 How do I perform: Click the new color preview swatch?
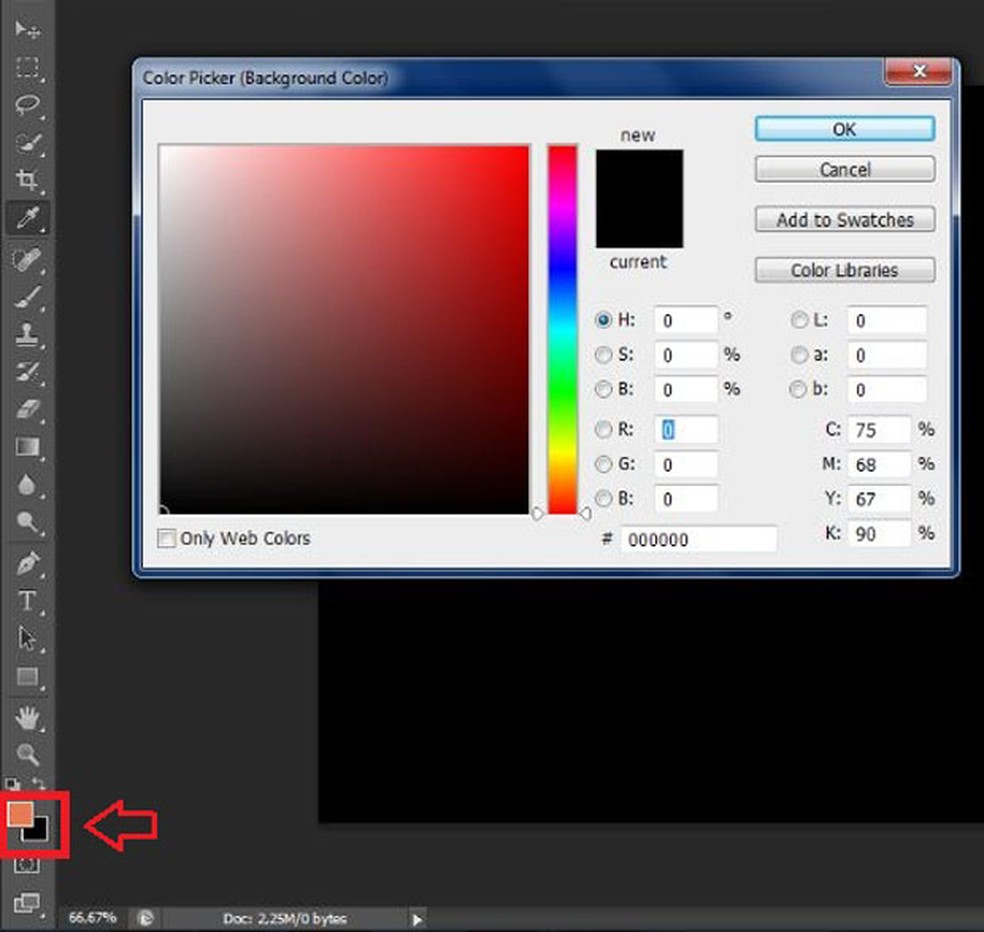pos(639,174)
